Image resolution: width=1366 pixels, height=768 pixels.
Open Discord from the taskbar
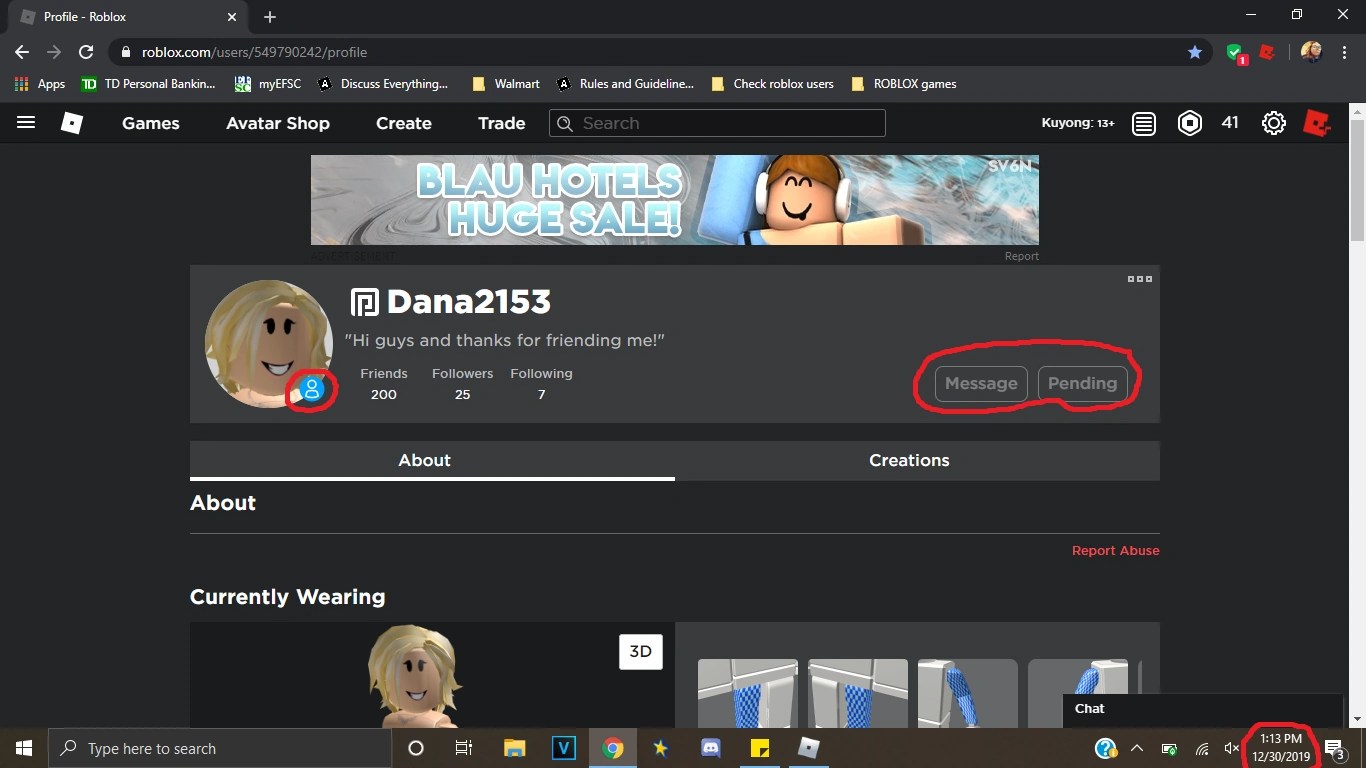[x=710, y=748]
